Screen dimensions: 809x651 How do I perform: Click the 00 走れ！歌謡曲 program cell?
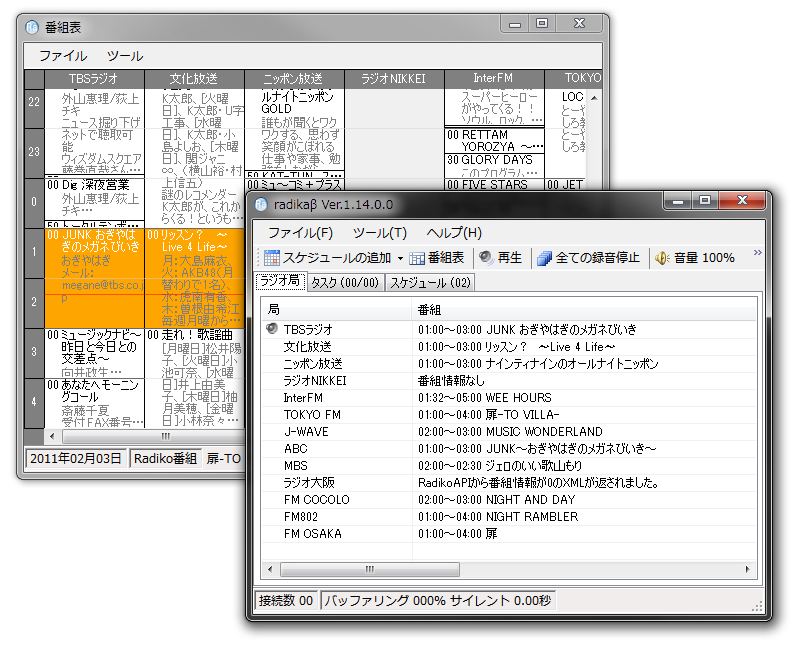[195, 379]
